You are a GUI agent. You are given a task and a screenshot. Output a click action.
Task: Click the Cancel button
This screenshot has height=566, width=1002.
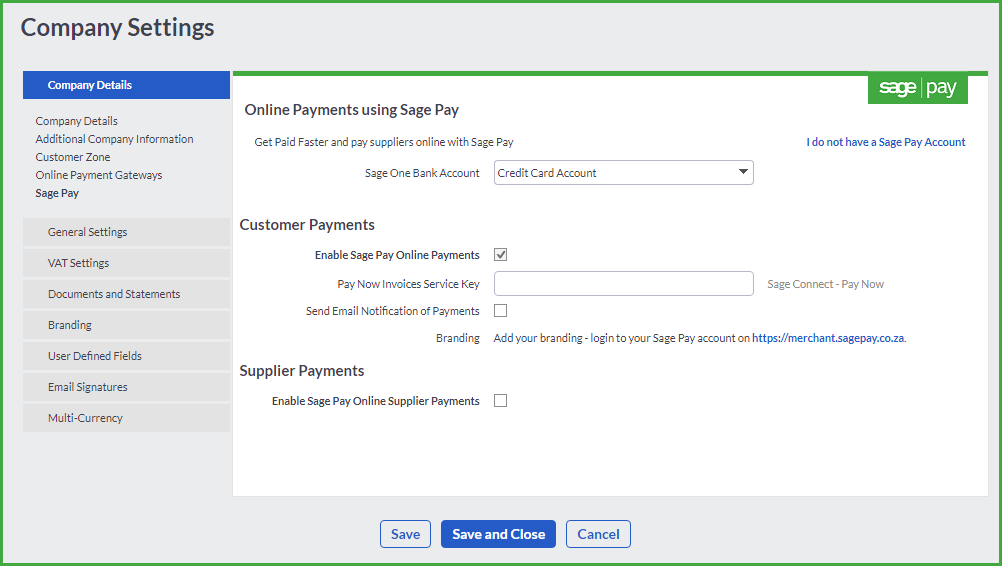point(598,534)
